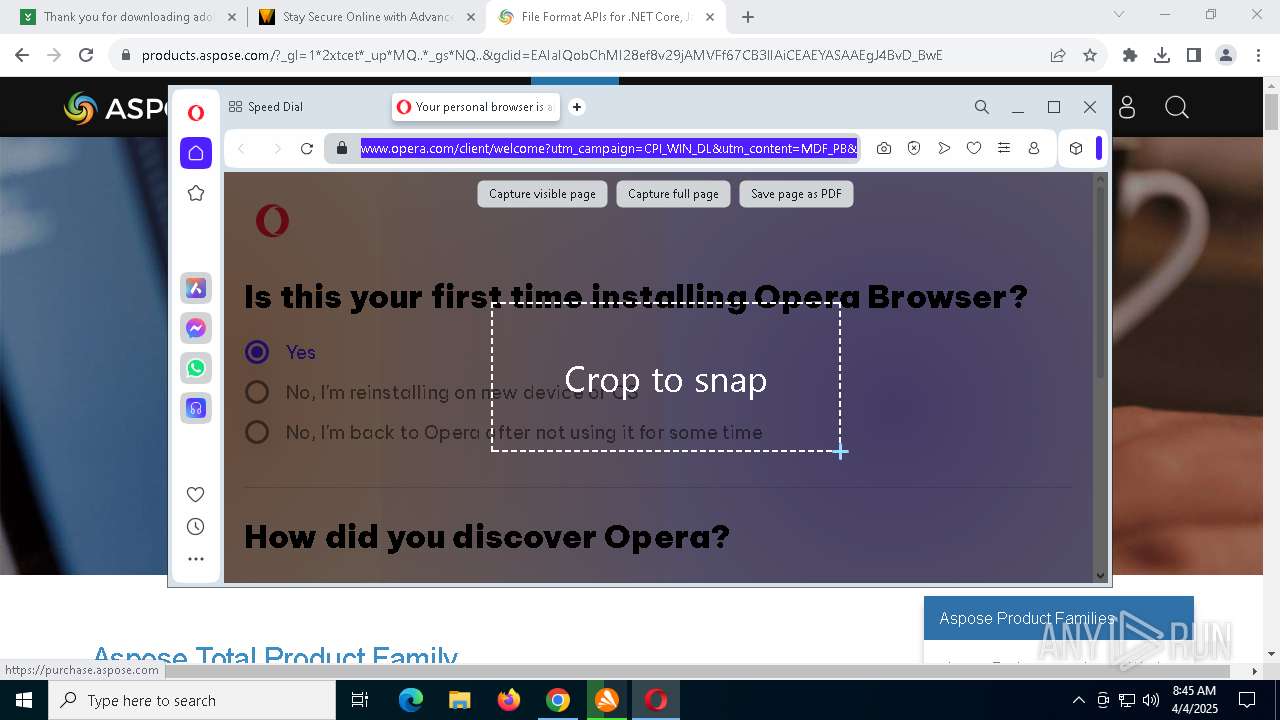The image size is (1280, 720).
Task: Select 'Your personal browser is' Opera tab
Action: [476, 107]
